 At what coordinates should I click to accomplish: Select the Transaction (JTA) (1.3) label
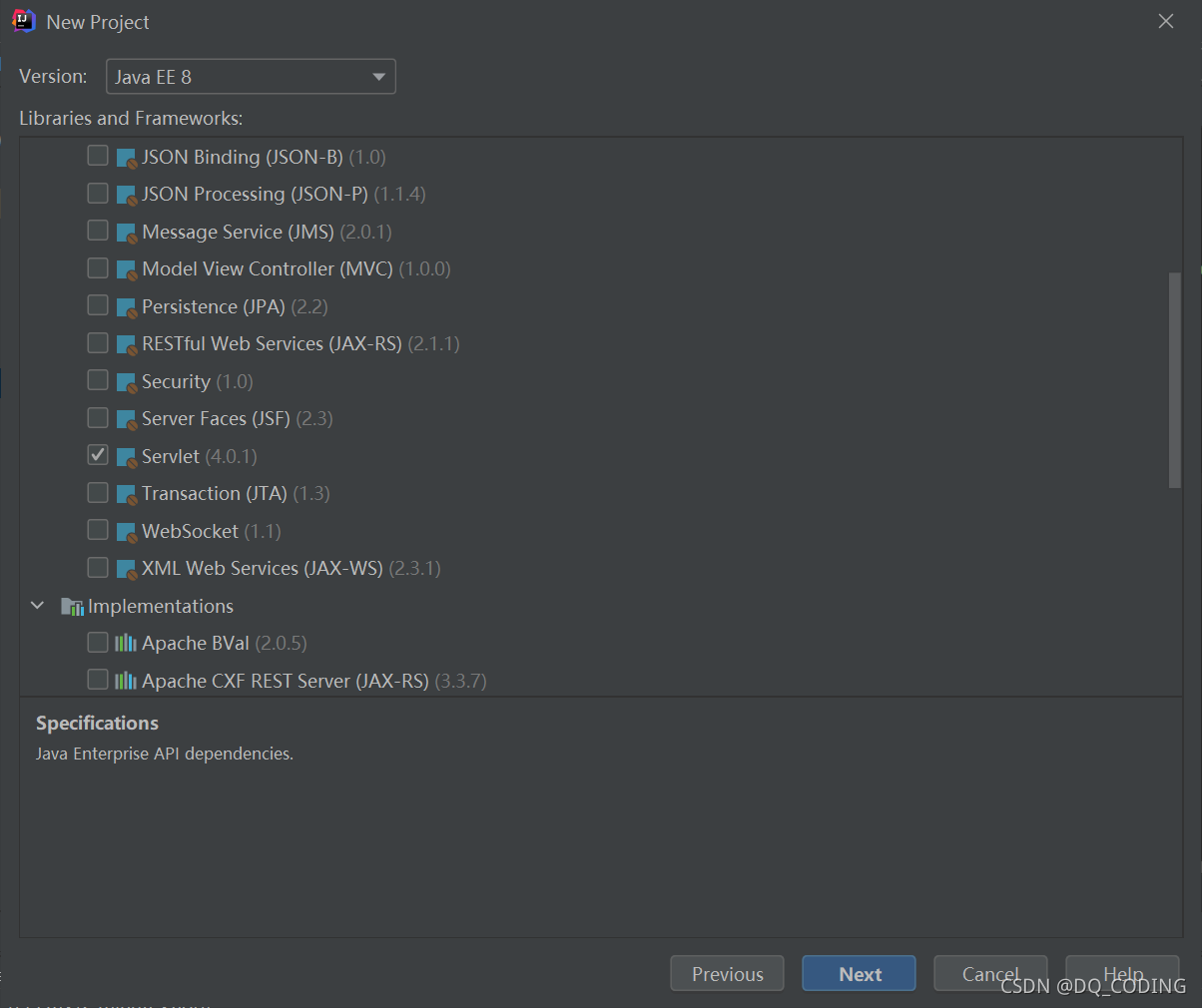(x=236, y=493)
